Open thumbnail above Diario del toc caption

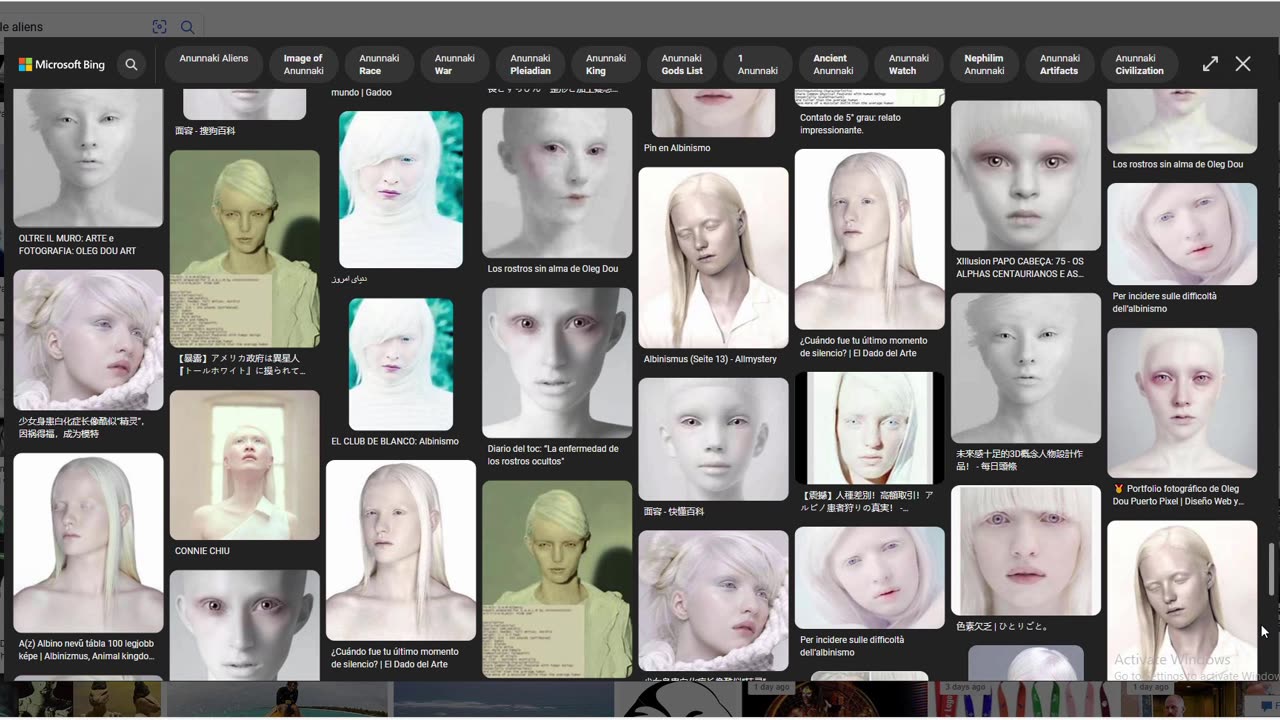(557, 363)
